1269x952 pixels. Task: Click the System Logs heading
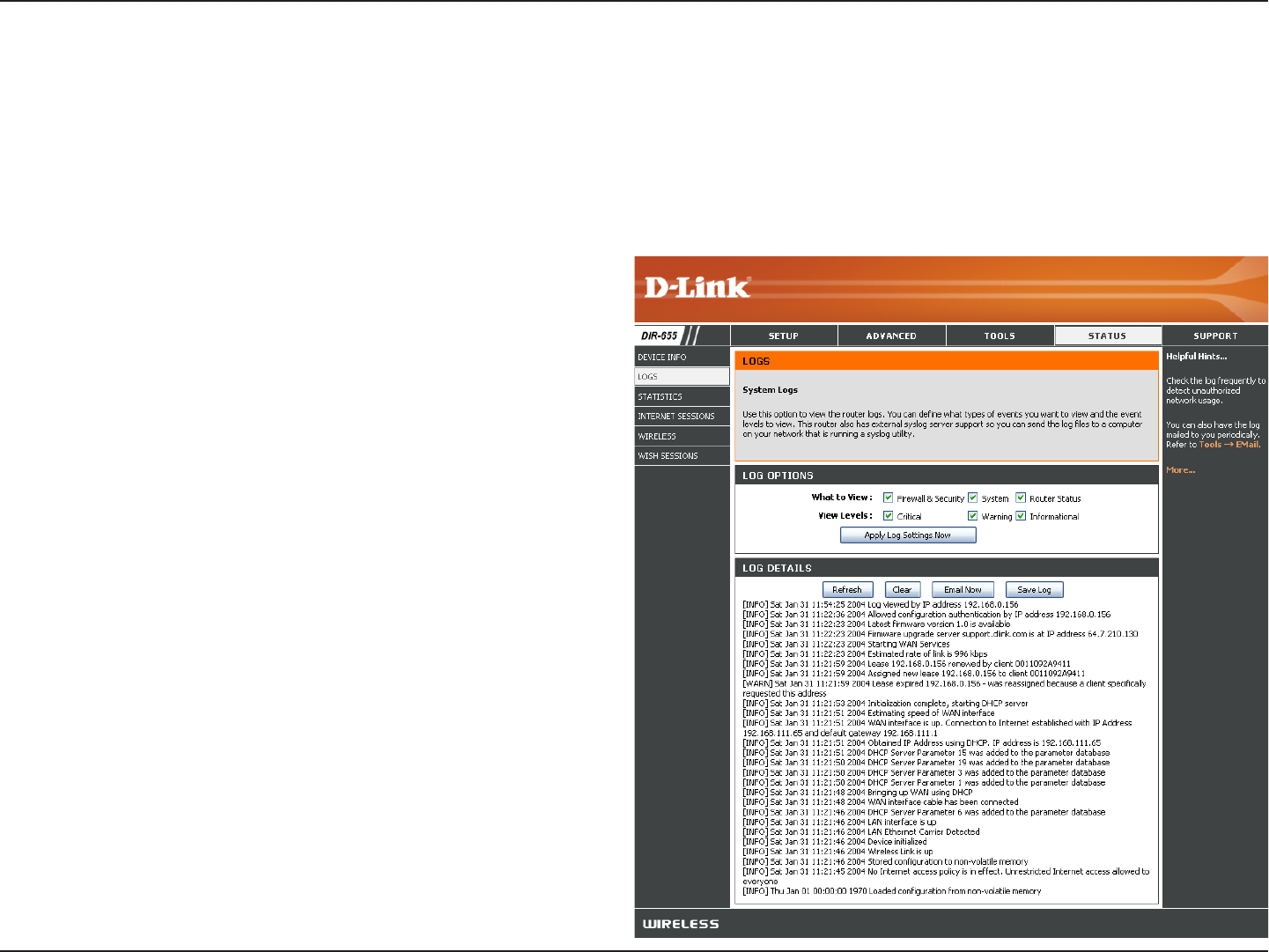[770, 390]
